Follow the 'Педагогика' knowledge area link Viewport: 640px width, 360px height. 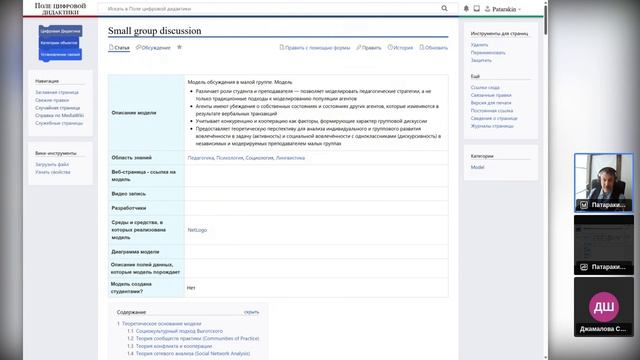200,158
